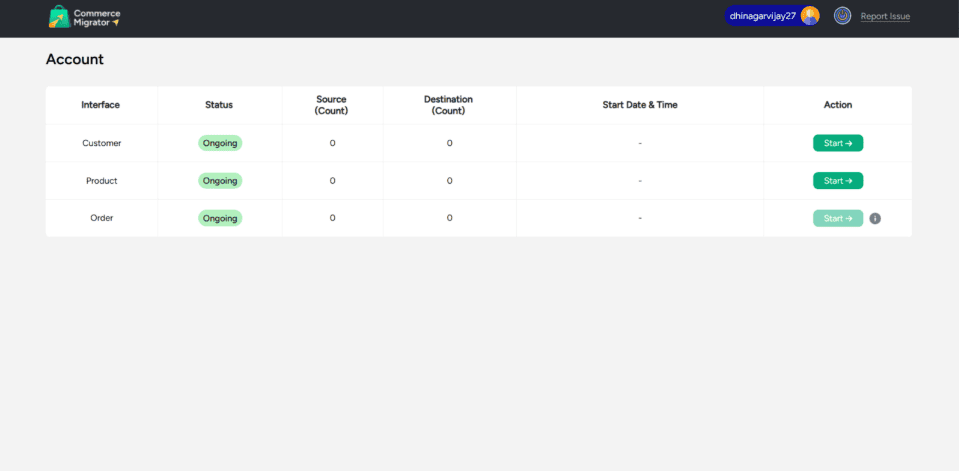Start the Customer migration
959x471 pixels.
837,143
